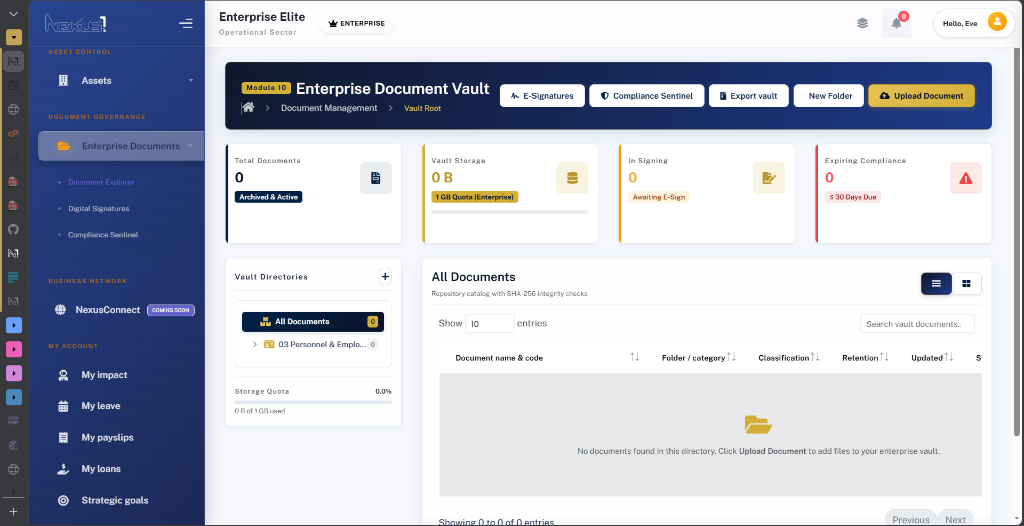Viewport: 1024px width, 526px height.
Task: Click Vault Root breadcrumb
Action: point(423,108)
